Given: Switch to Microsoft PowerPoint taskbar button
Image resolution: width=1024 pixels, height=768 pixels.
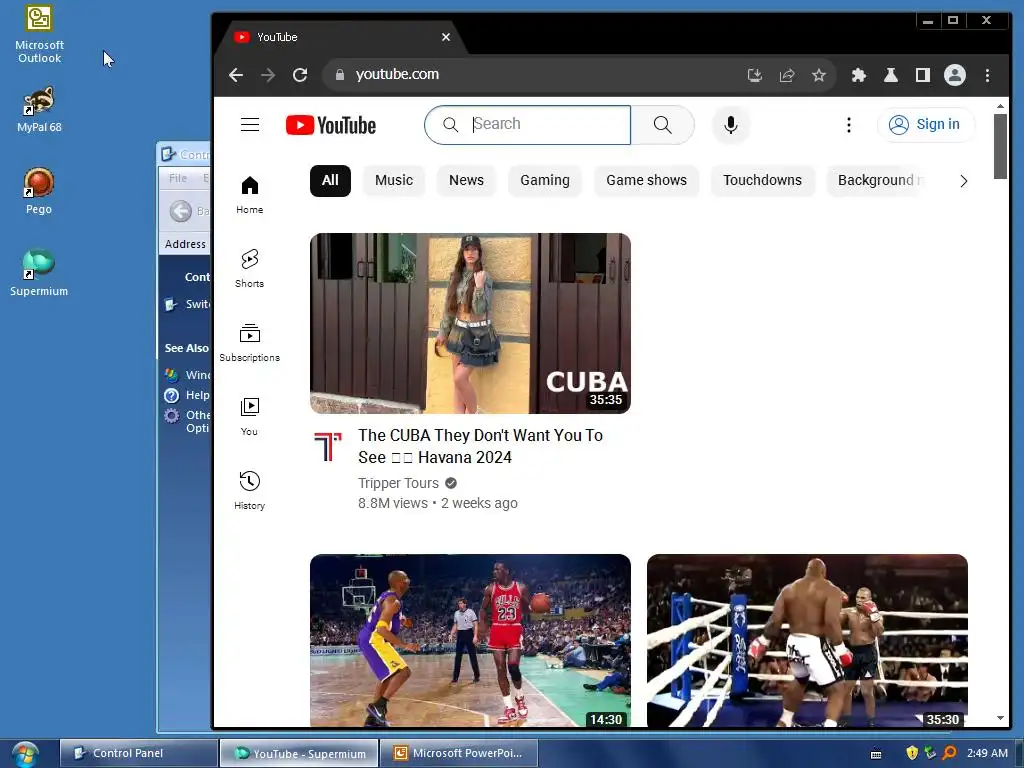Looking at the screenshot, I should click(459, 753).
